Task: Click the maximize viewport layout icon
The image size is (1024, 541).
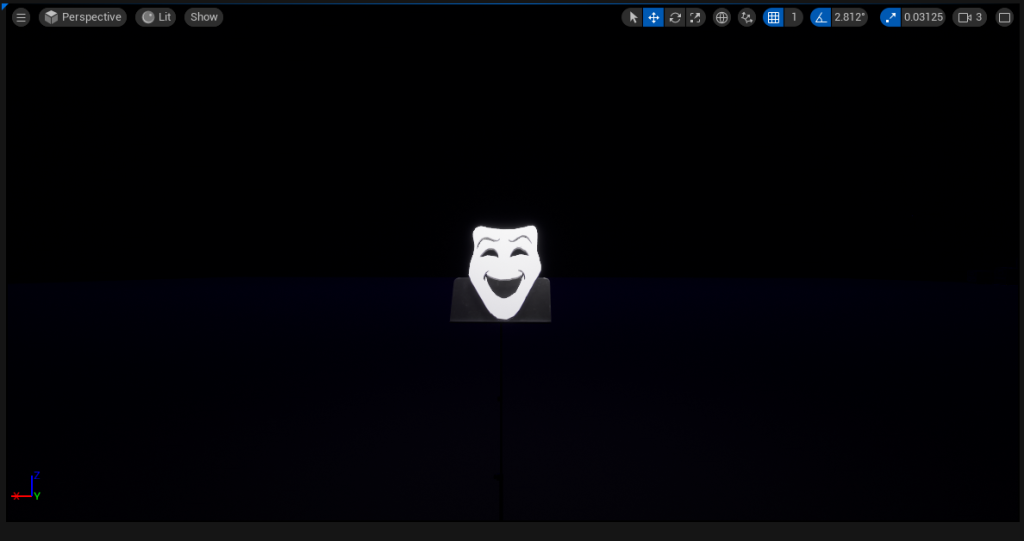Action: pyautogui.click(x=1004, y=17)
